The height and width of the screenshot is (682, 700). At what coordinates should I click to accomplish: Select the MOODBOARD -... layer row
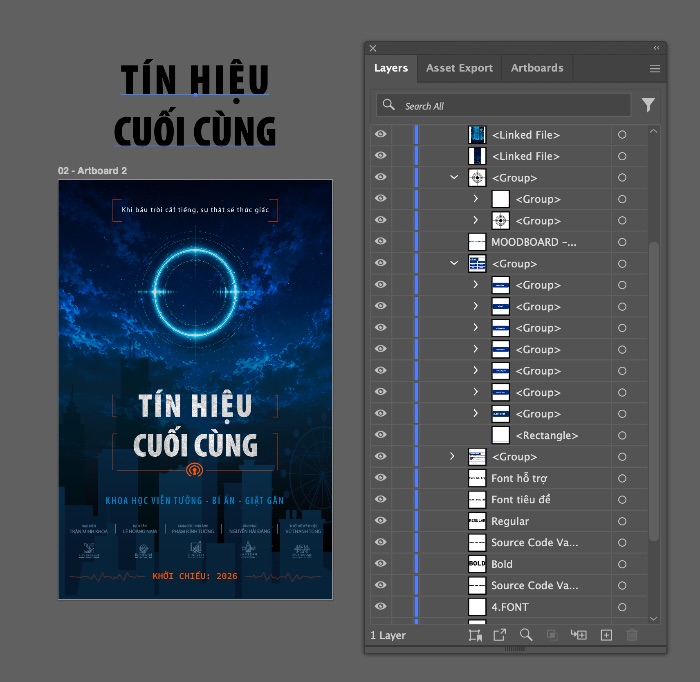(509, 242)
